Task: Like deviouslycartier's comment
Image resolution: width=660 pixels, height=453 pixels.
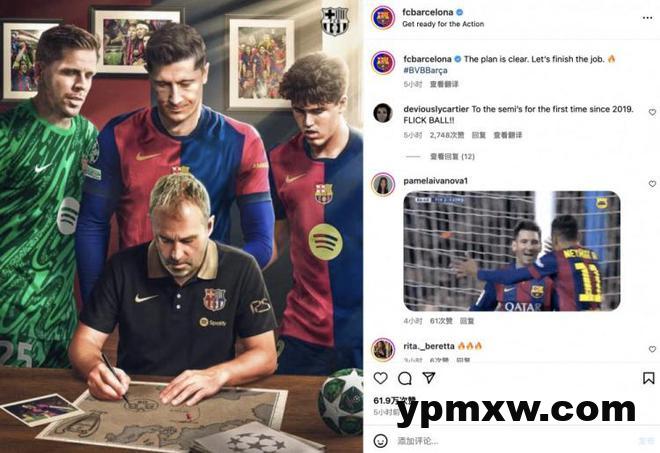Action: (652, 112)
